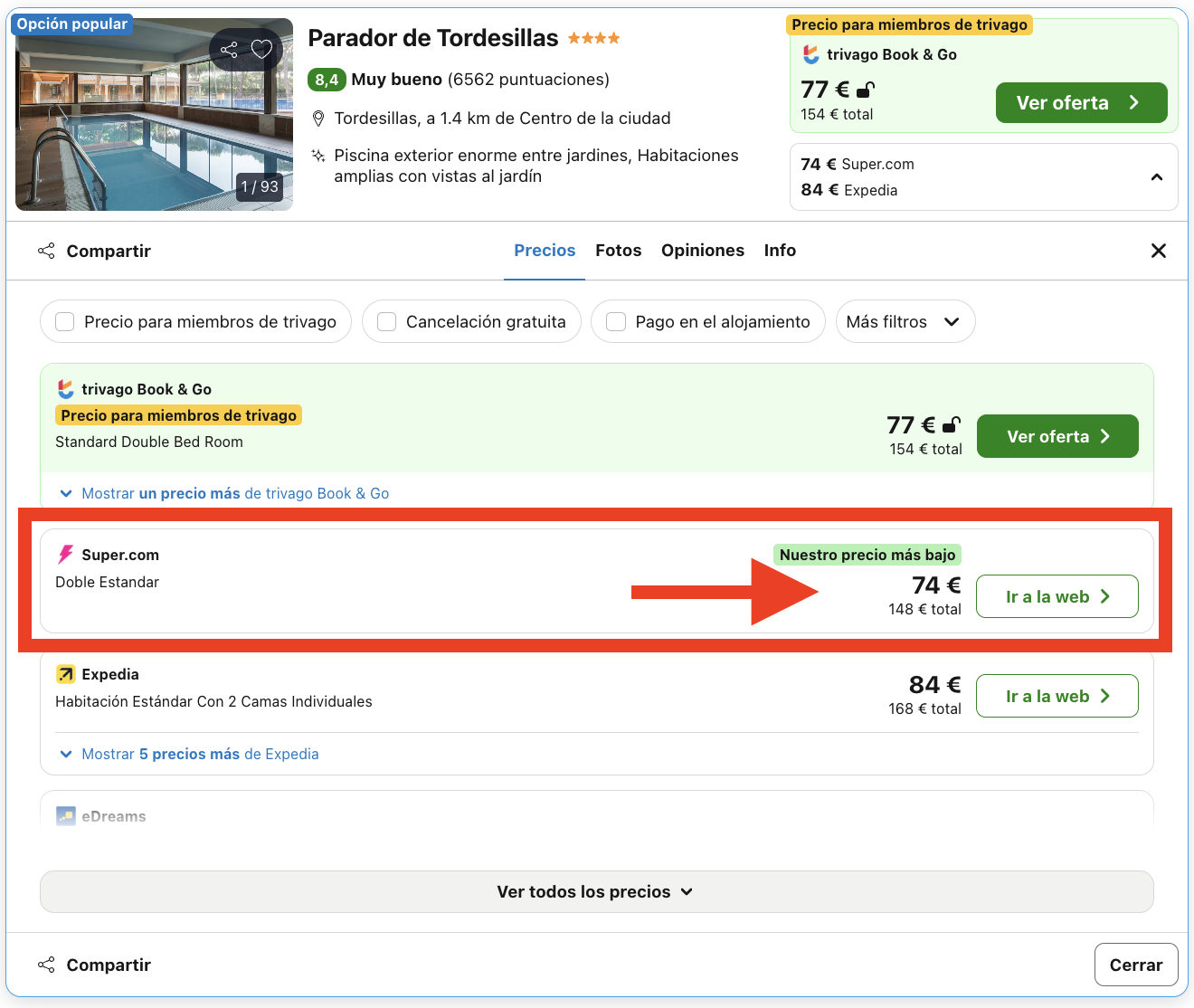Click the Compartir share icon at the bottom
Image resolution: width=1194 pixels, height=1008 pixels.
45,964
